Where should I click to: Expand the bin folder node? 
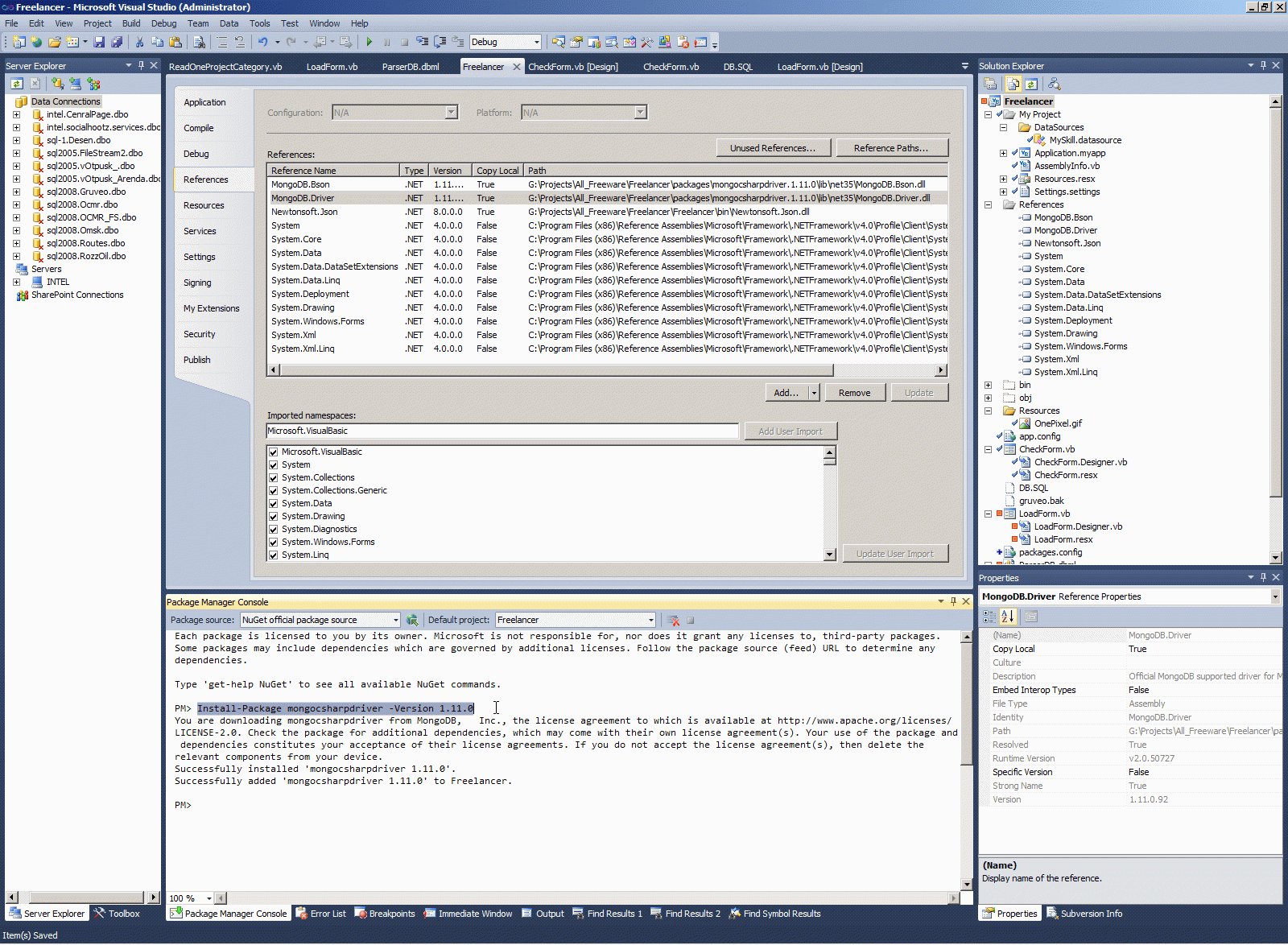coord(988,385)
